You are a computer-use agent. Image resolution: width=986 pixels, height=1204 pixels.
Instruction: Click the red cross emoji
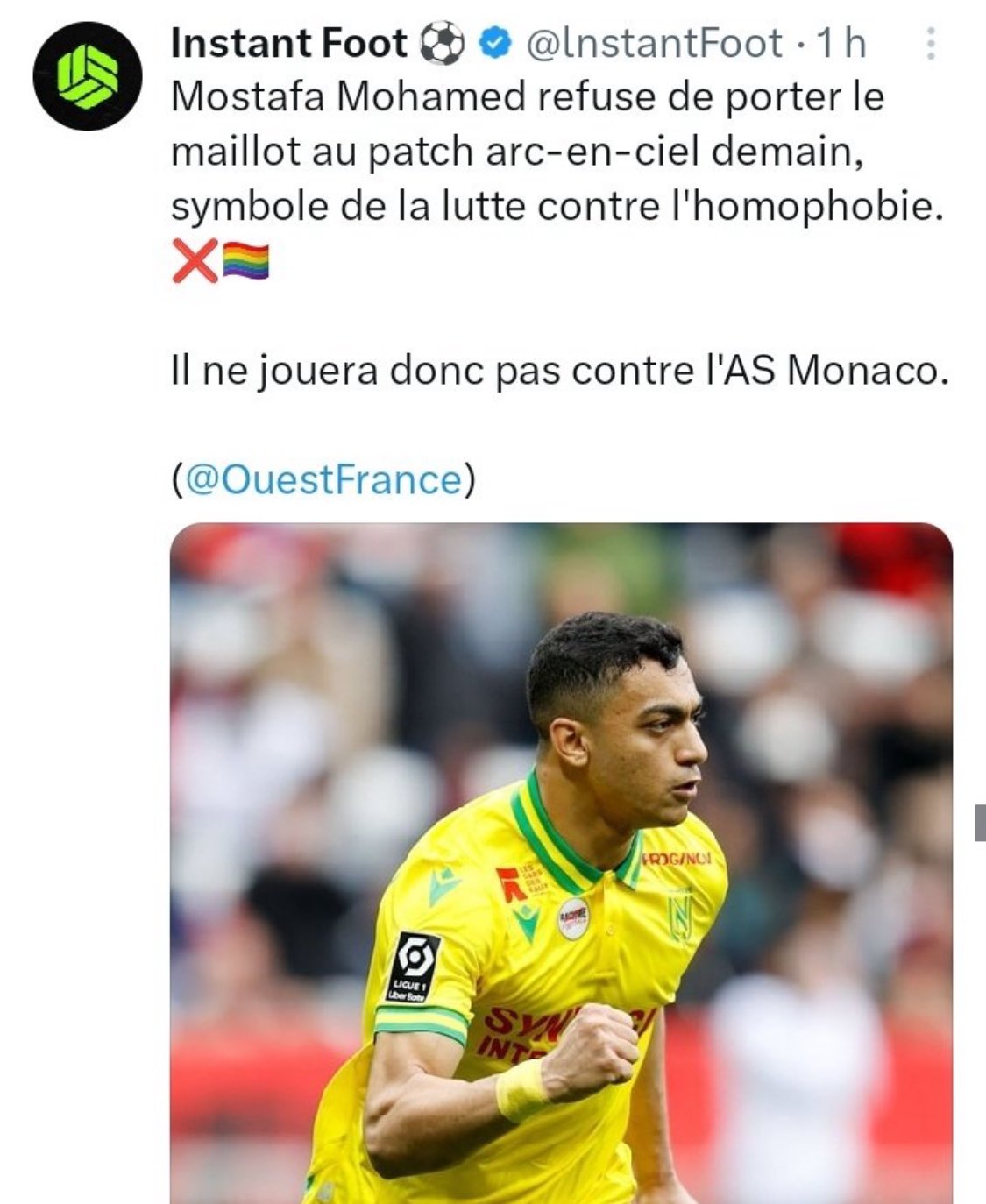coord(195,261)
